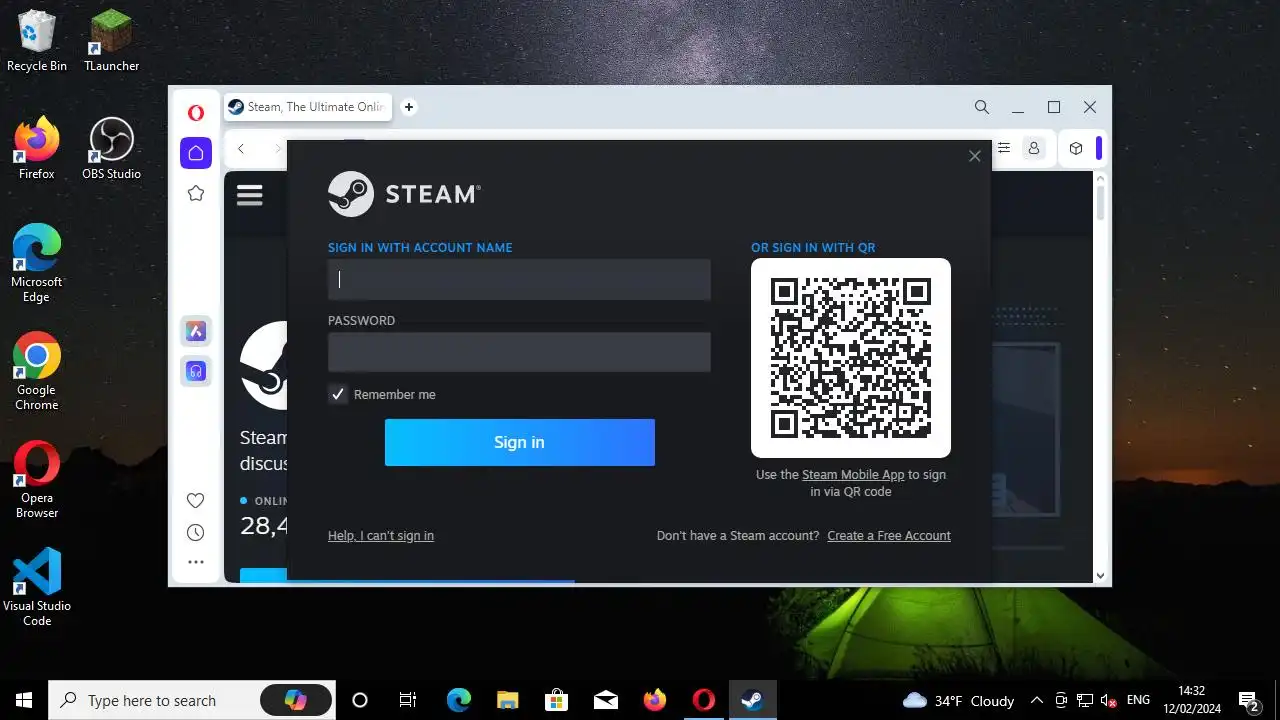
Task: Open Aria AI sidebar icon
Action: click(196, 331)
